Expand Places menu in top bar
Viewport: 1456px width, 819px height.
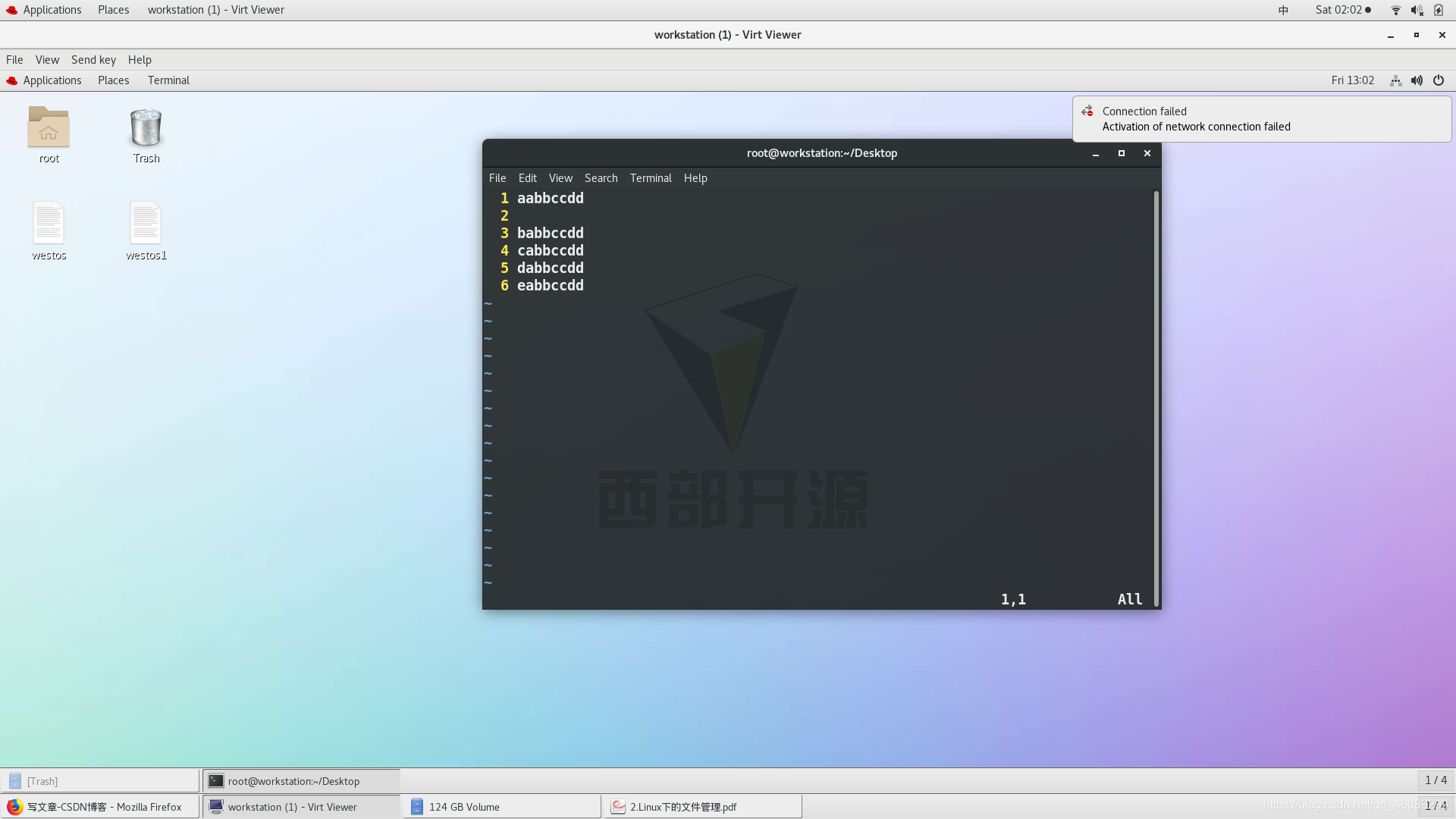(x=113, y=9)
